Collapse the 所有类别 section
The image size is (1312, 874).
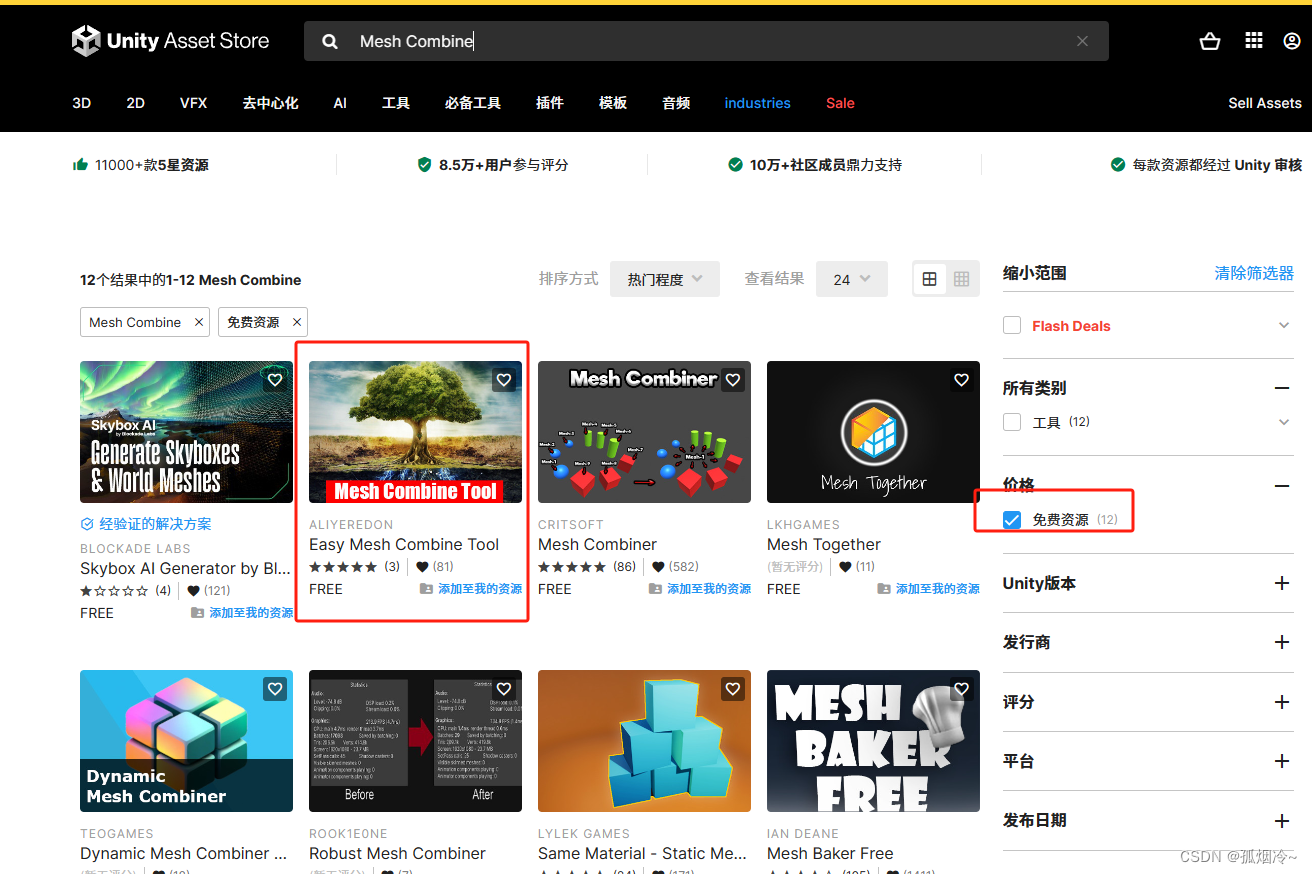coord(1282,388)
